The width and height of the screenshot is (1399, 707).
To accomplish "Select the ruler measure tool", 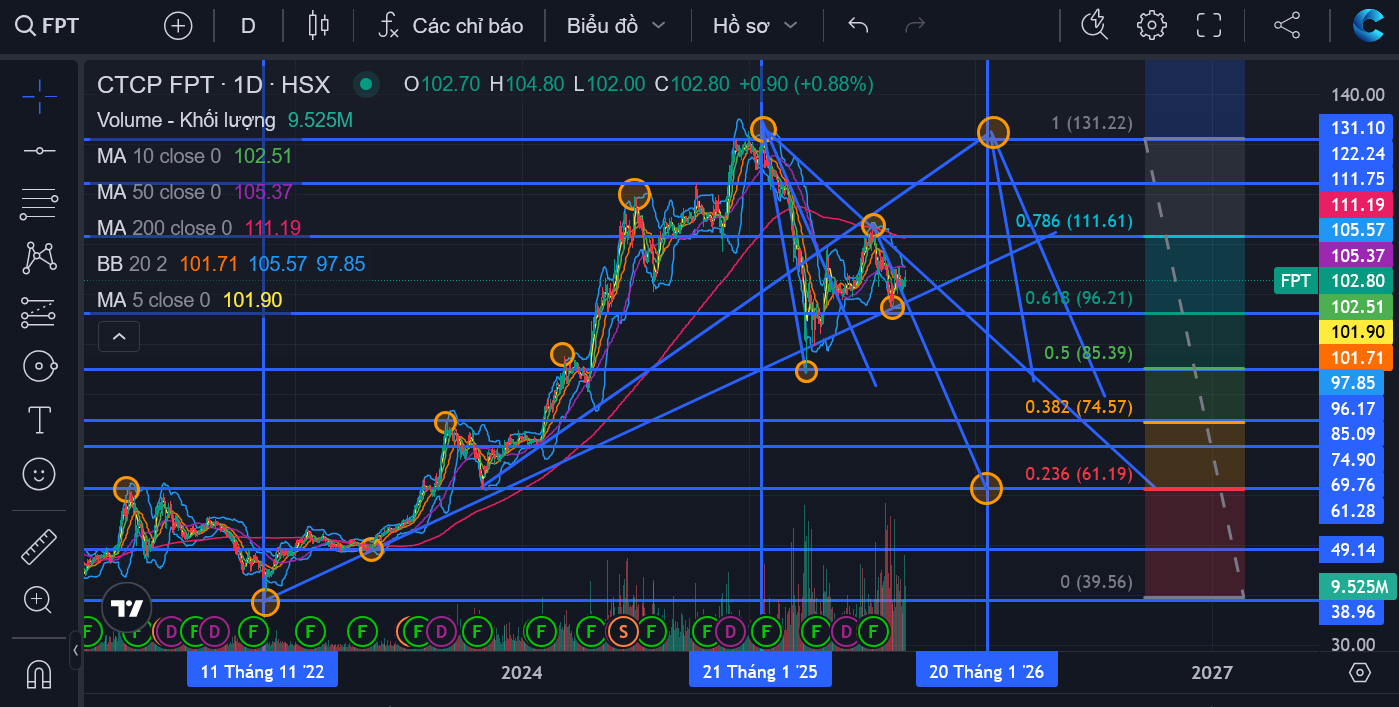I will [39, 546].
